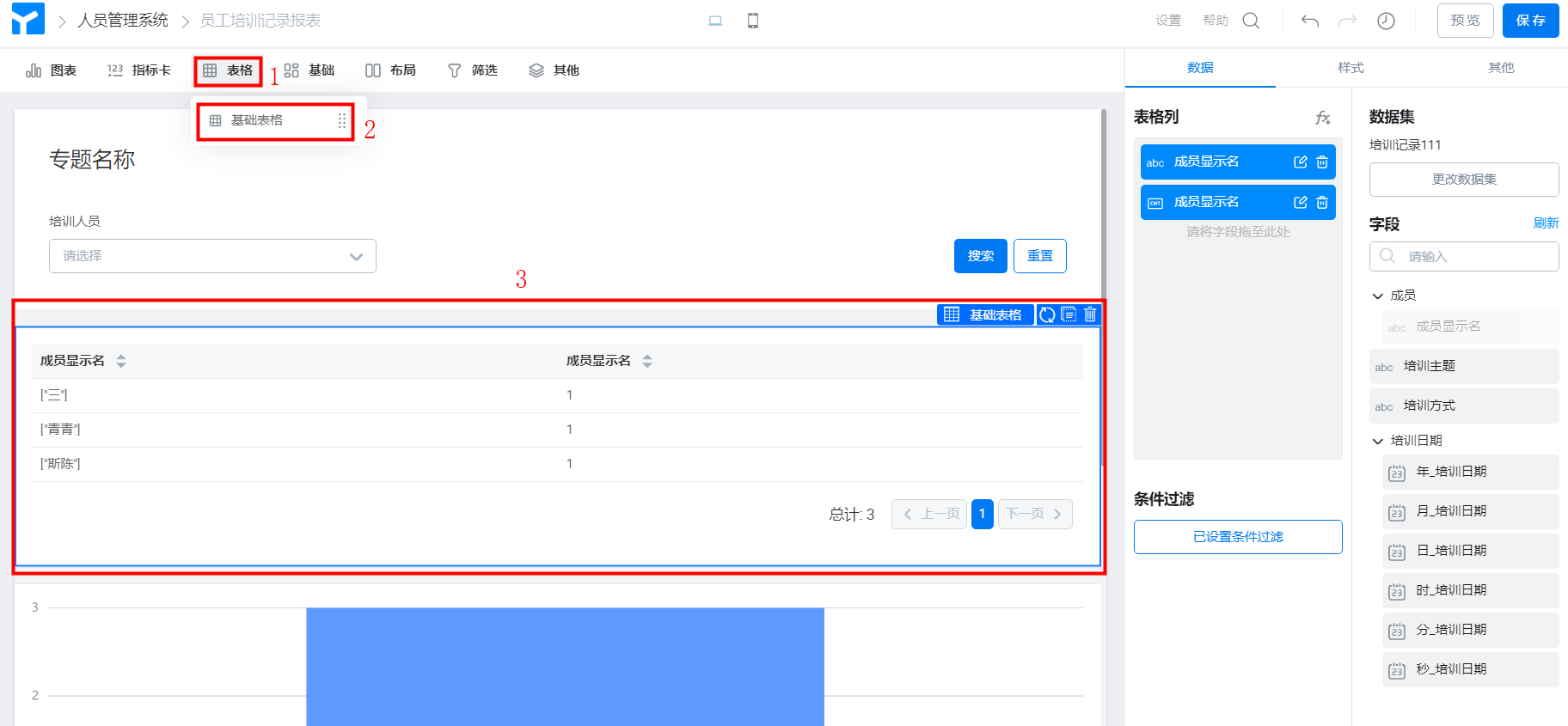
Task: Edit the abc 成员显示名 column
Action: pyautogui.click(x=1301, y=162)
